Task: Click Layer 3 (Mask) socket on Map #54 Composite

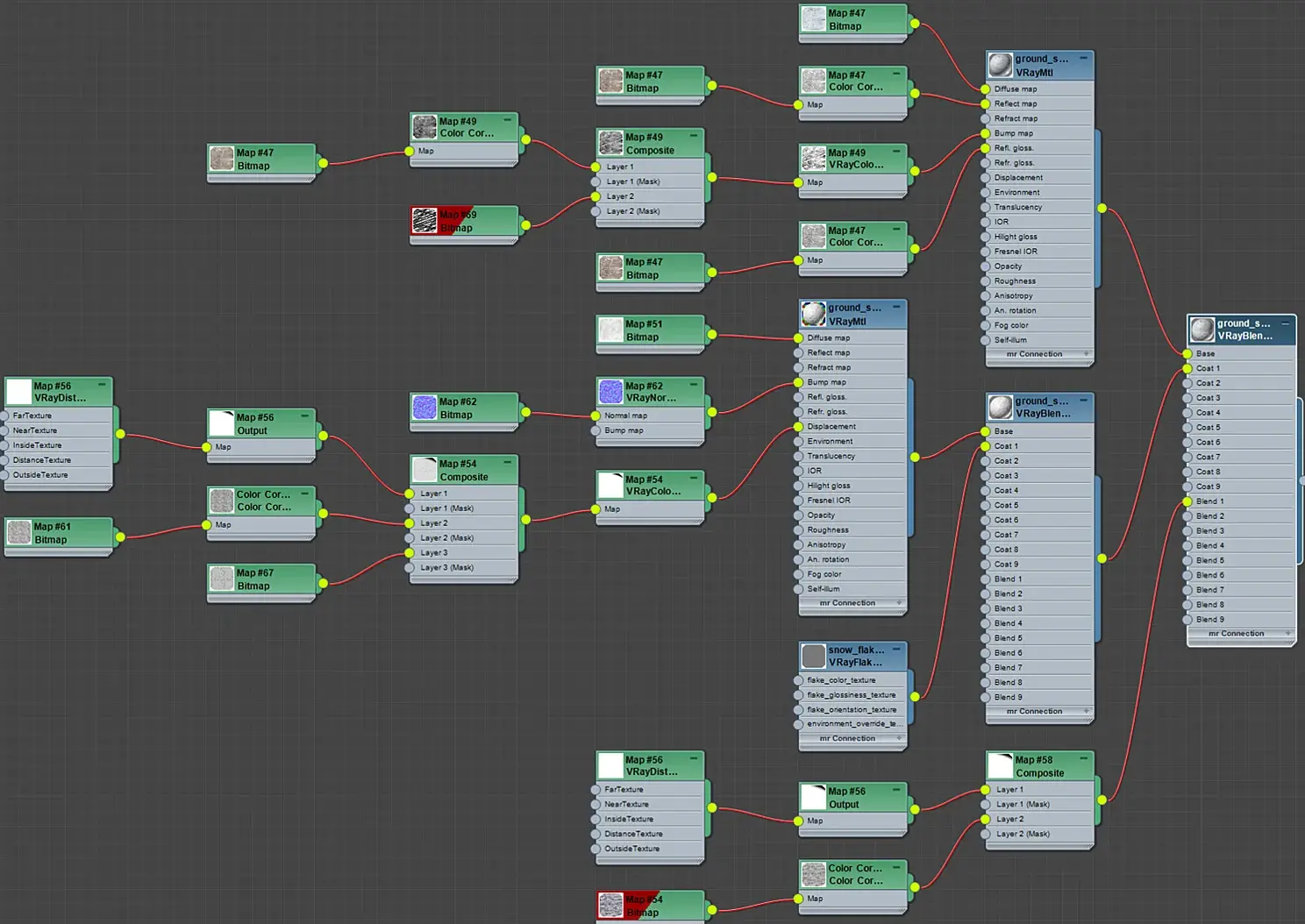Action: pos(410,568)
